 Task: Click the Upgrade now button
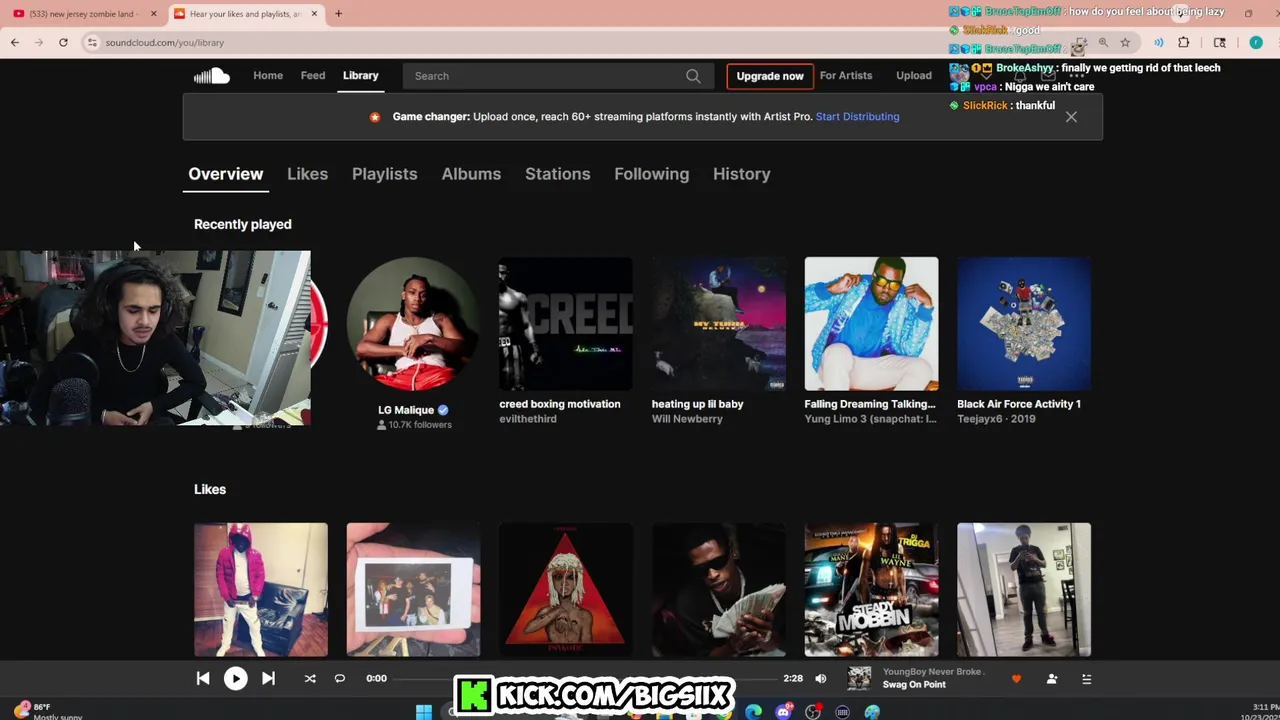point(770,76)
